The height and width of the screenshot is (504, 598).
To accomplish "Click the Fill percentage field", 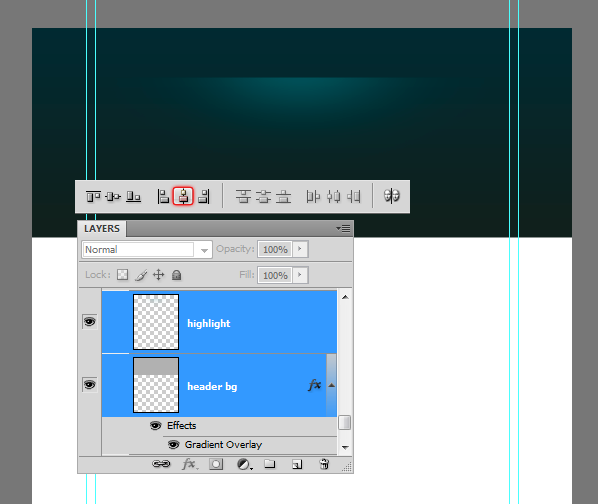I will pos(275,275).
